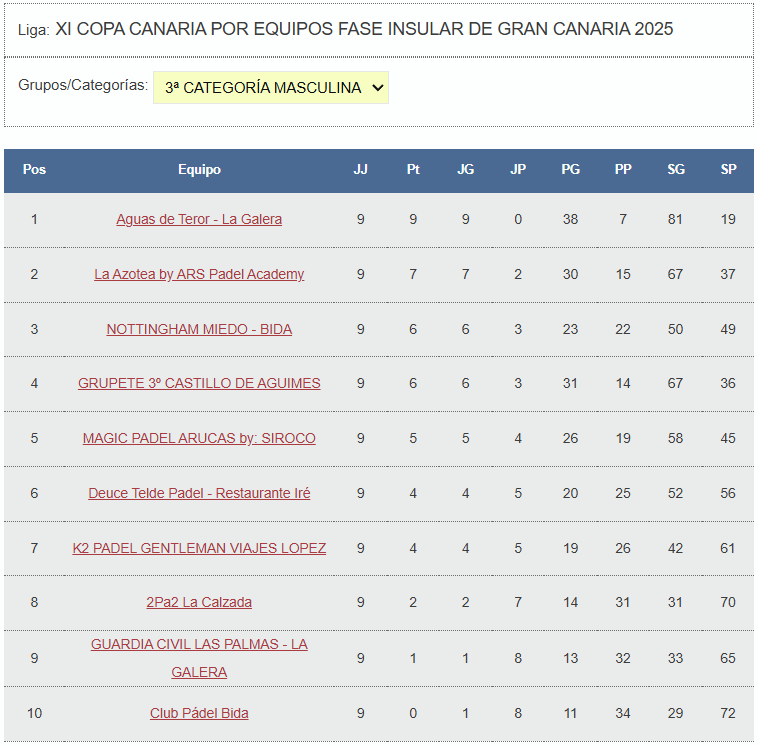Open La Azotea by ARS Padel Academy link
This screenshot has width=758, height=746.
coord(199,274)
